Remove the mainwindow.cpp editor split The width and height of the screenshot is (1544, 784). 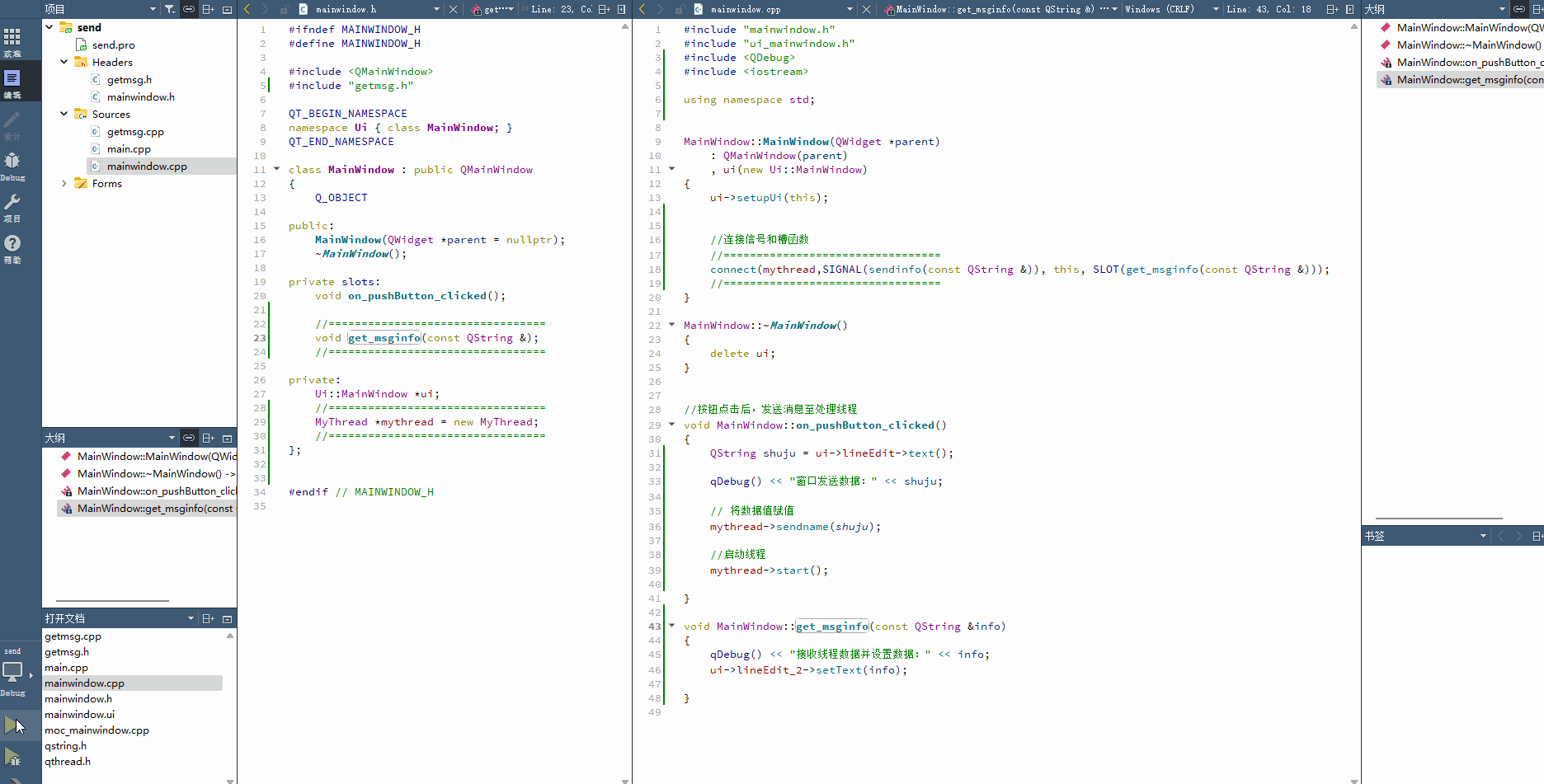tap(1350, 9)
